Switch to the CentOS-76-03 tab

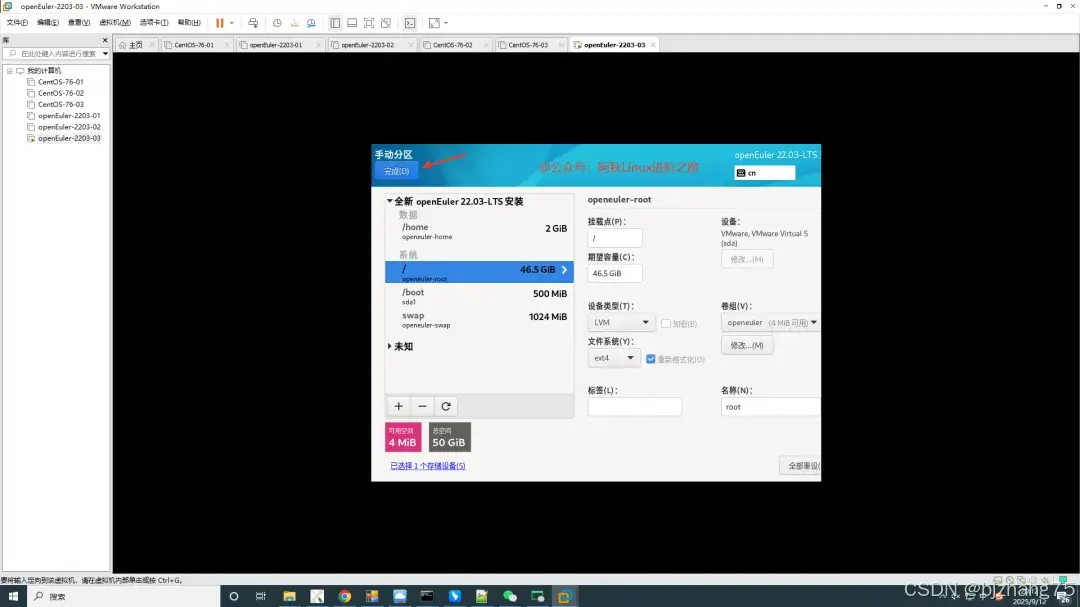tap(528, 45)
